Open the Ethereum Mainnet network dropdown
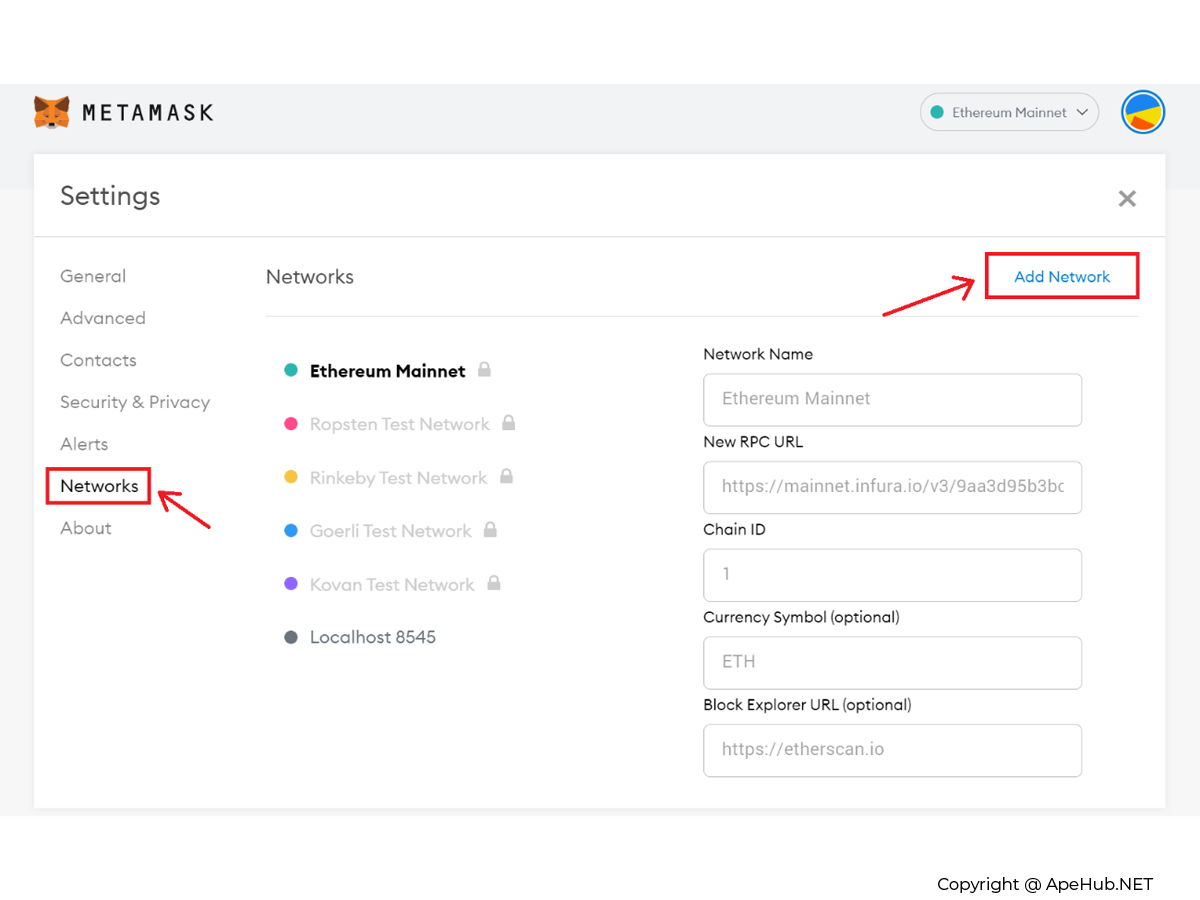The image size is (1200, 900). pos(1009,112)
